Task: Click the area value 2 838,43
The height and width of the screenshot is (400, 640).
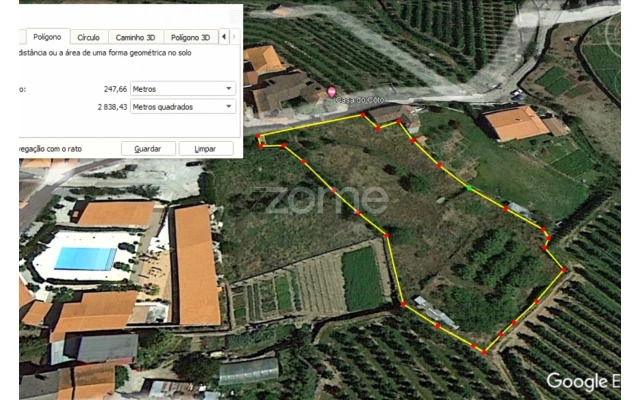Action: click(x=112, y=107)
